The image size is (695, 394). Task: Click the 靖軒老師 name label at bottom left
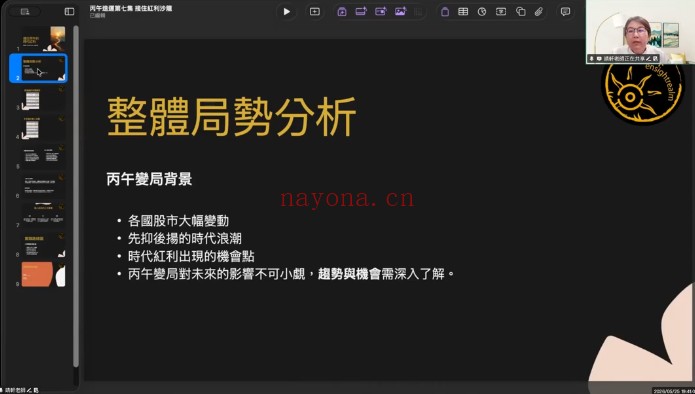(x=15, y=390)
